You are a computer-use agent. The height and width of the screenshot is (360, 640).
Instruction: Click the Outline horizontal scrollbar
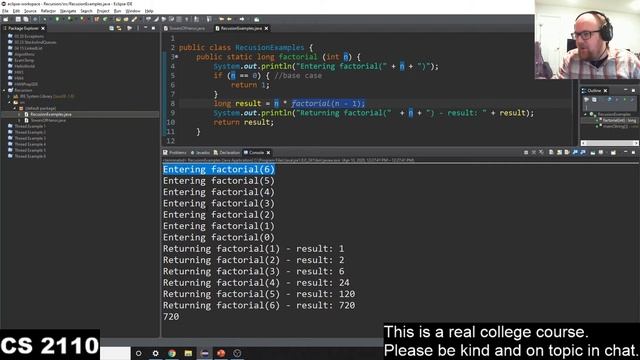pyautogui.click(x=609, y=143)
